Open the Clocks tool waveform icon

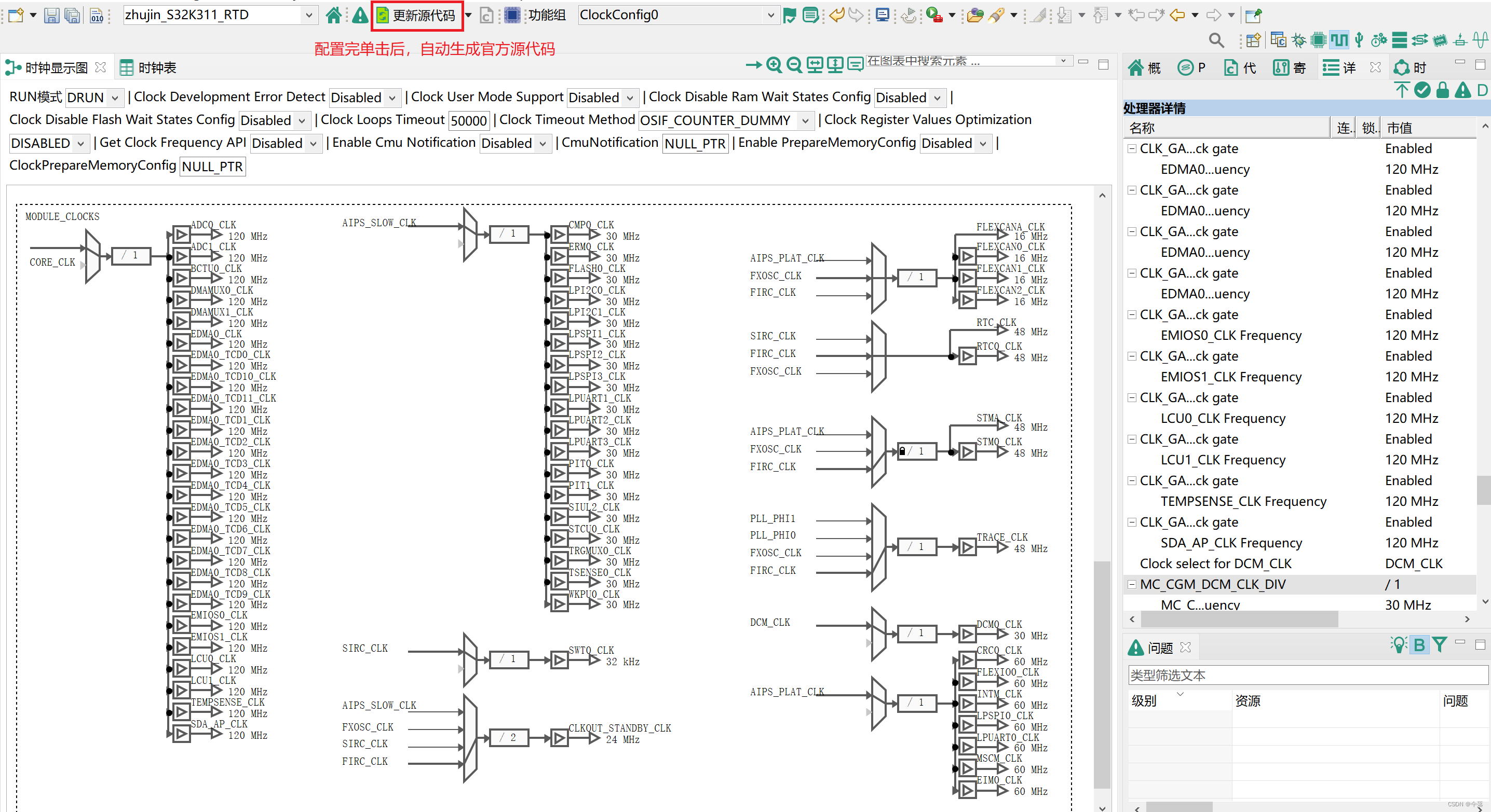pos(1339,40)
